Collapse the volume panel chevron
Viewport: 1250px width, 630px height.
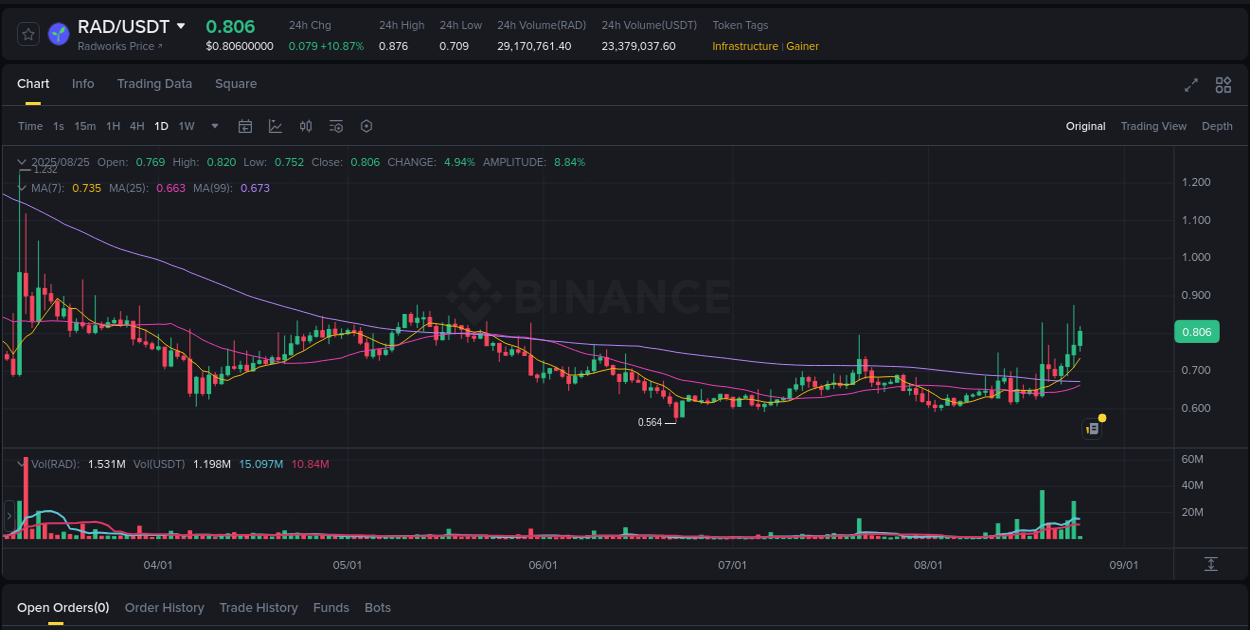tap(22, 464)
